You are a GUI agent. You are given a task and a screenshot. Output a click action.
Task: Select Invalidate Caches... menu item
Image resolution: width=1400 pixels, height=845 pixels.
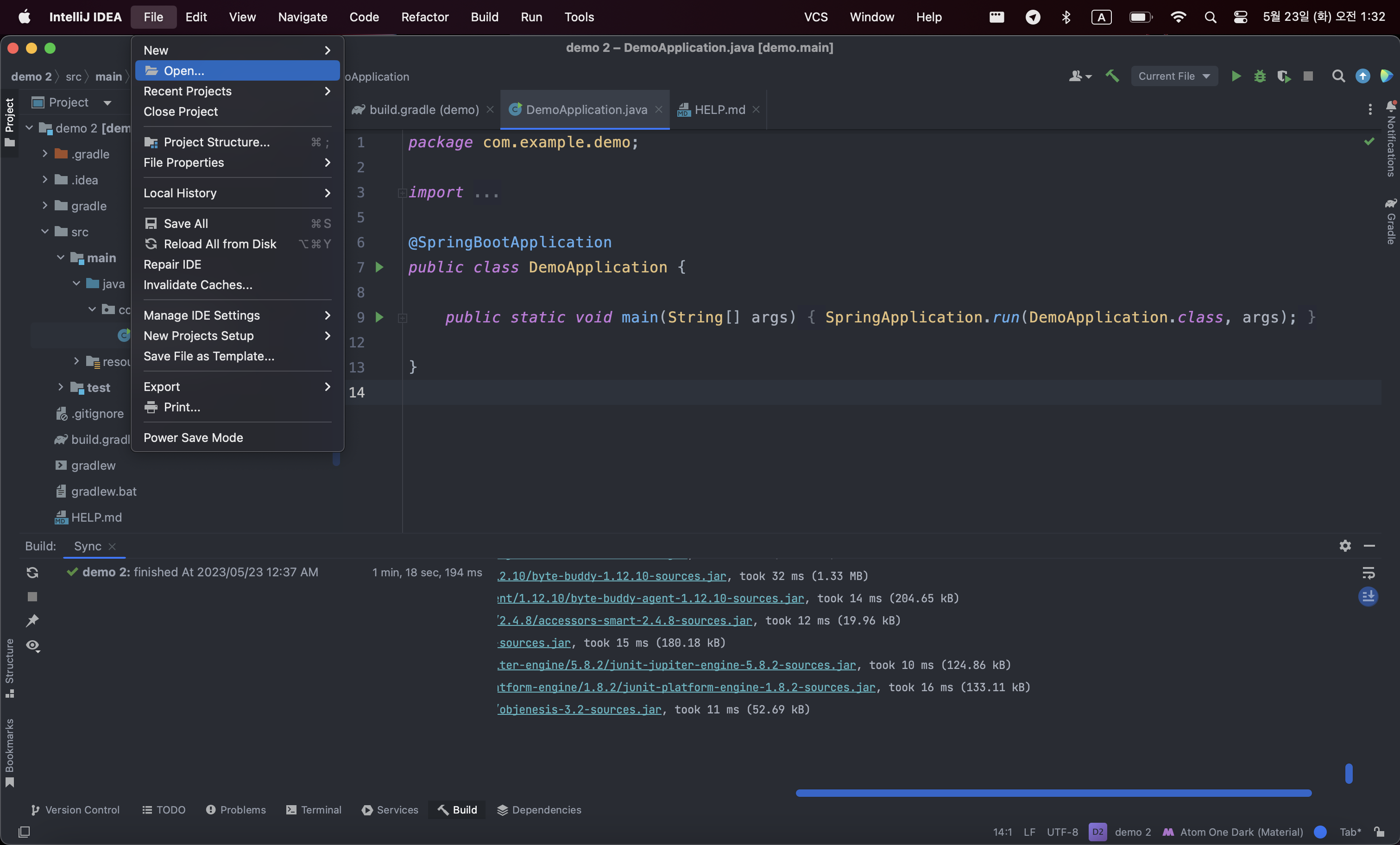(x=237, y=285)
